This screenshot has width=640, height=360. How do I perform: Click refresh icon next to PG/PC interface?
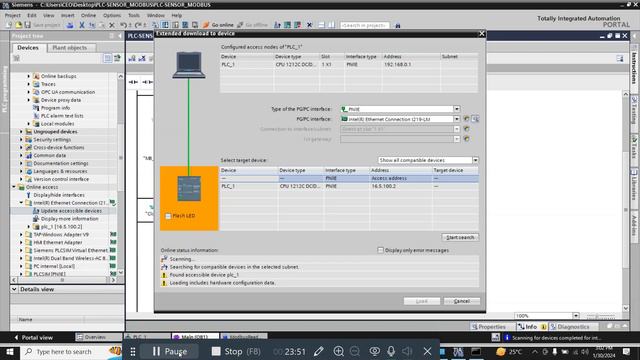[x=467, y=119]
